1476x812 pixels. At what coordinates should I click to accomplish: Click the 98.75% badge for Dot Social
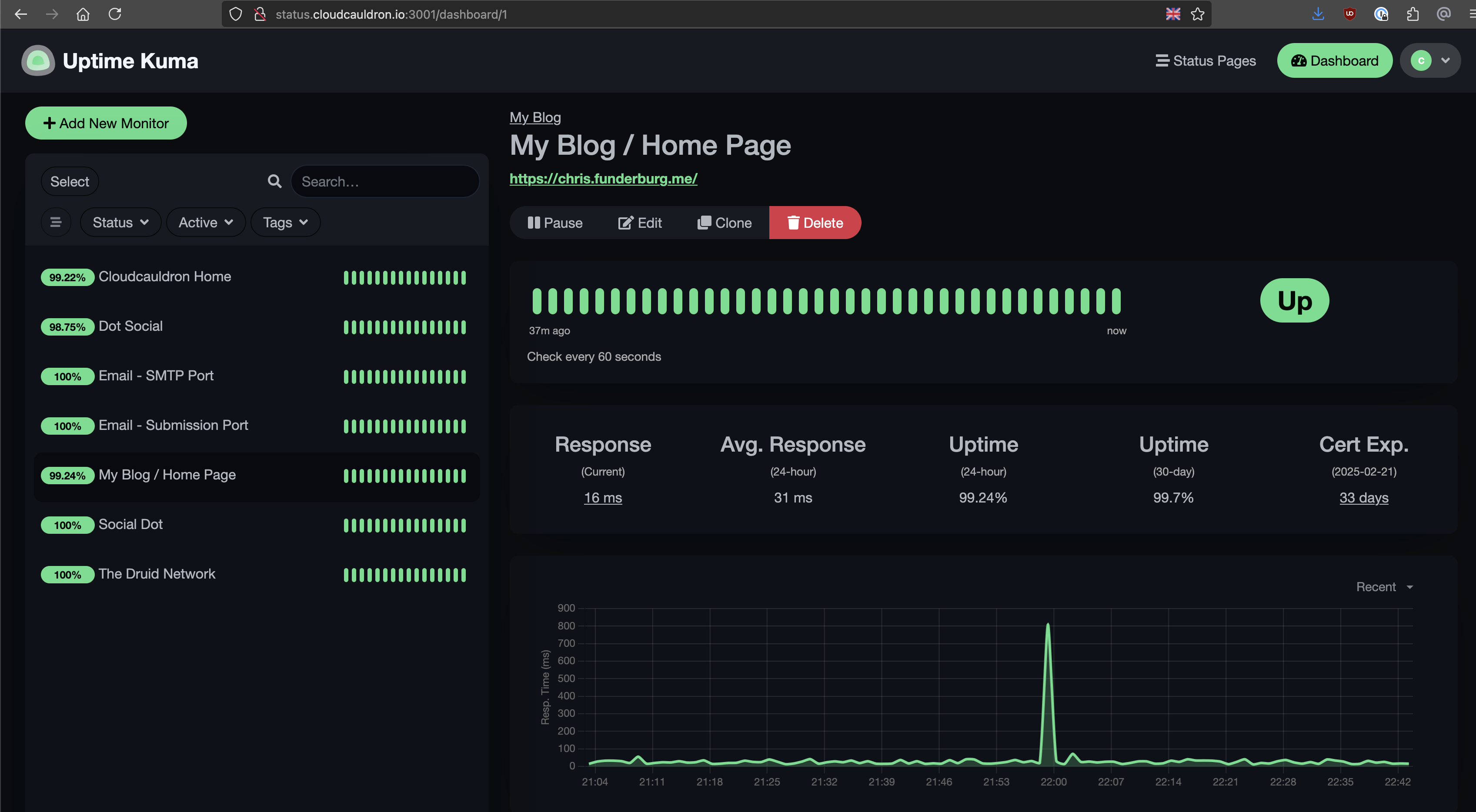[x=67, y=327]
